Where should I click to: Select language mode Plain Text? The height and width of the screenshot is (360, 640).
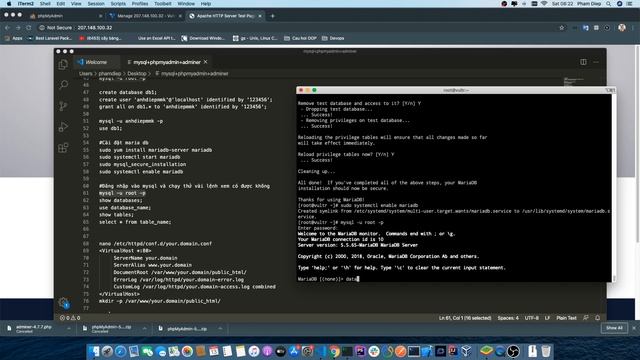coord(567,318)
